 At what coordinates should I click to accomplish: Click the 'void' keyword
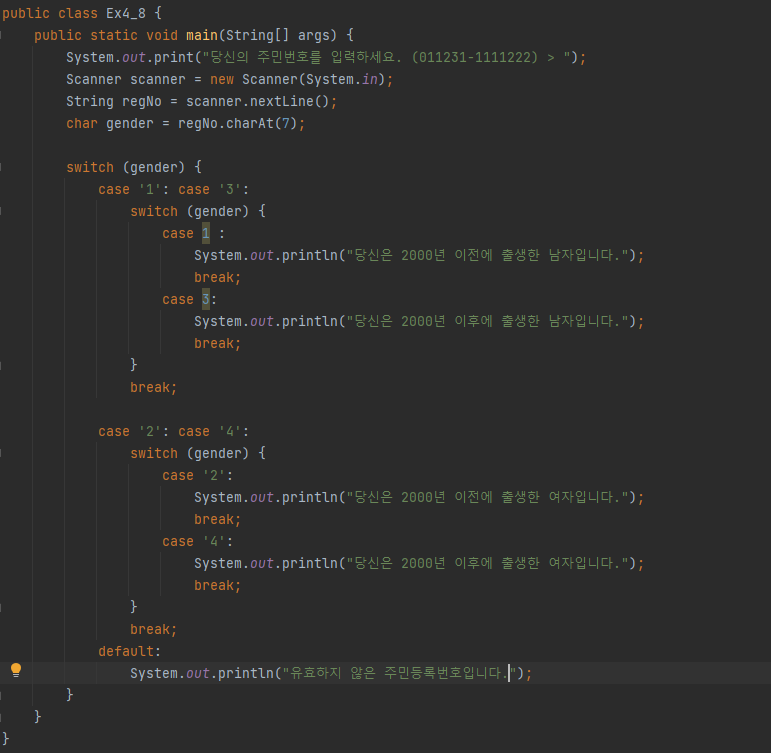[x=162, y=35]
